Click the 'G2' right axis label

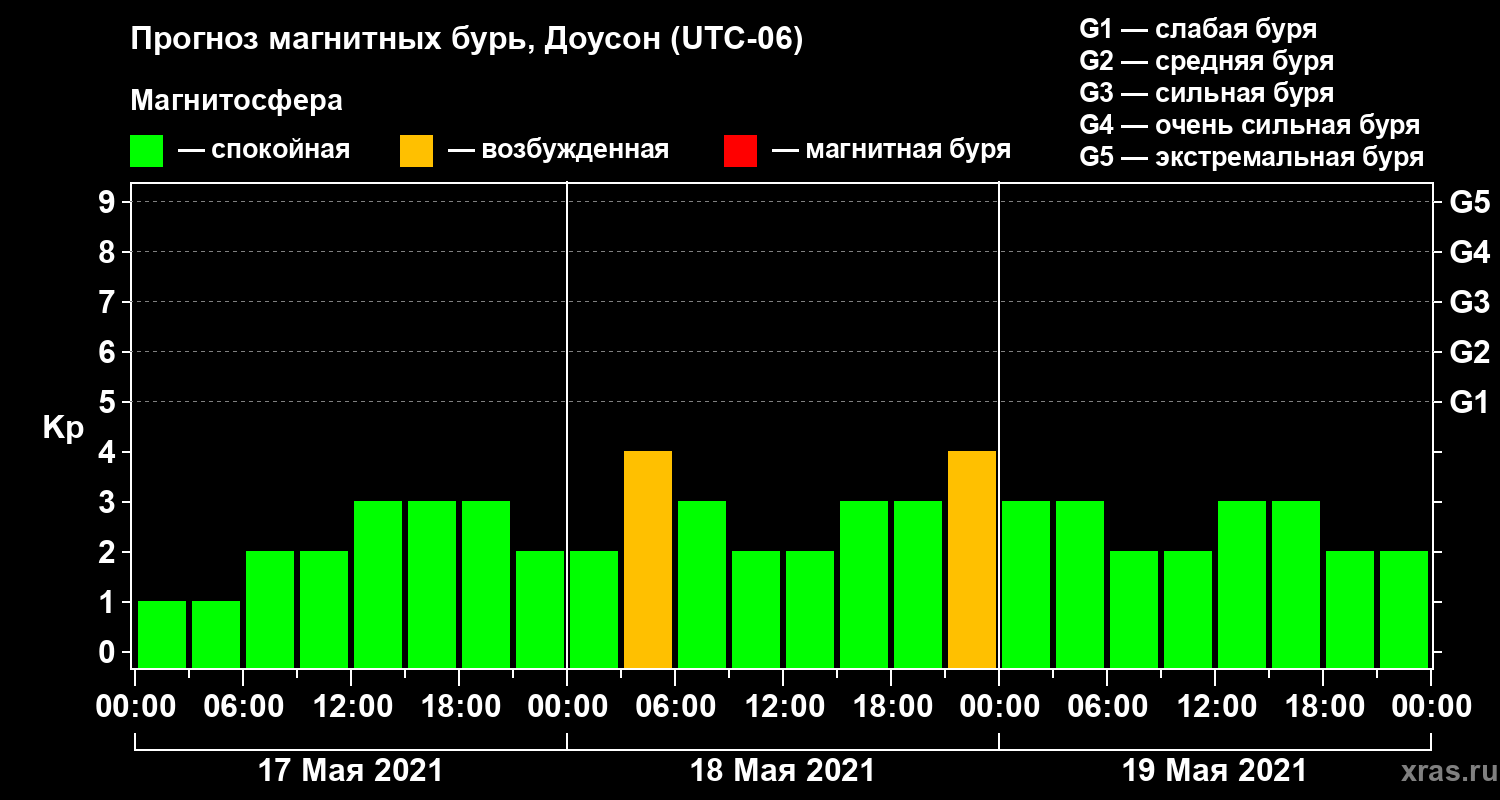click(x=1469, y=352)
